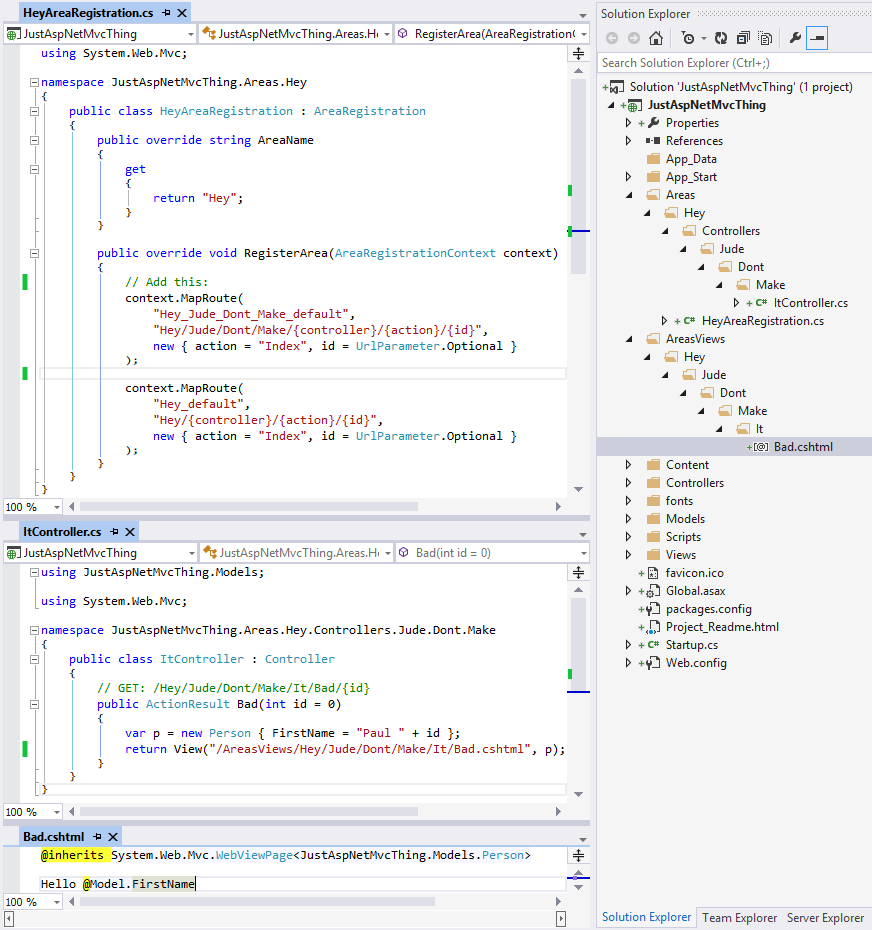Switch to the Solution Explorer bottom tab
The image size is (872, 930).
(646, 917)
